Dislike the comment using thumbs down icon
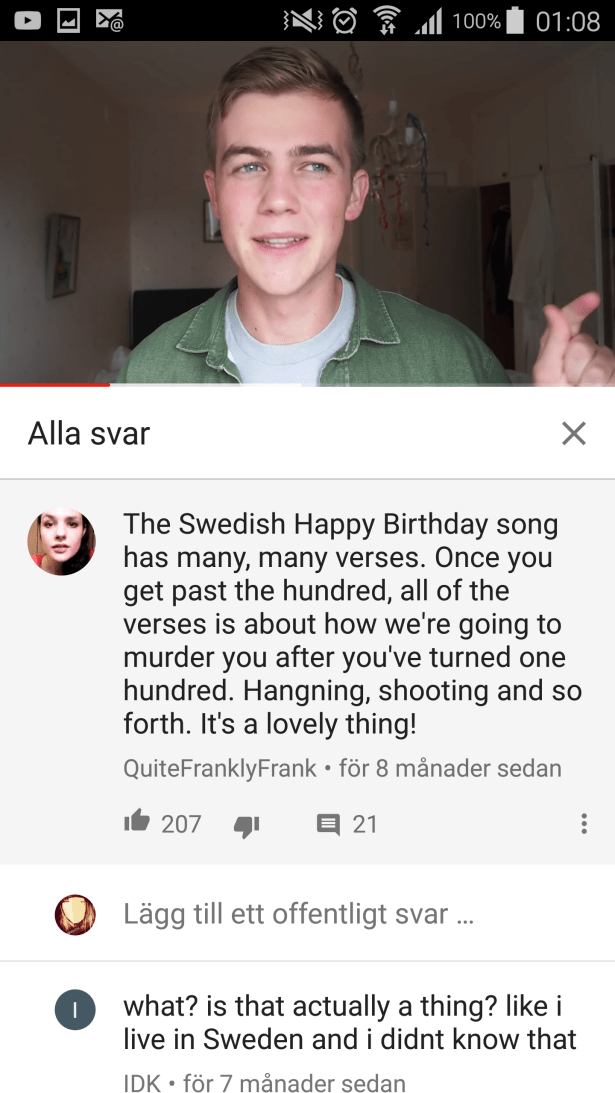The height and width of the screenshot is (1093, 615). [x=246, y=826]
